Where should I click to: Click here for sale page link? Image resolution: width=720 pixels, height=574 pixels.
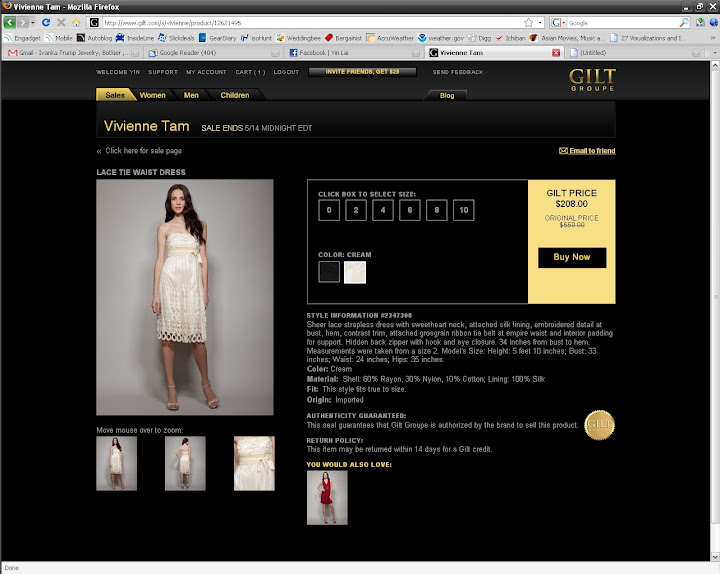point(139,151)
